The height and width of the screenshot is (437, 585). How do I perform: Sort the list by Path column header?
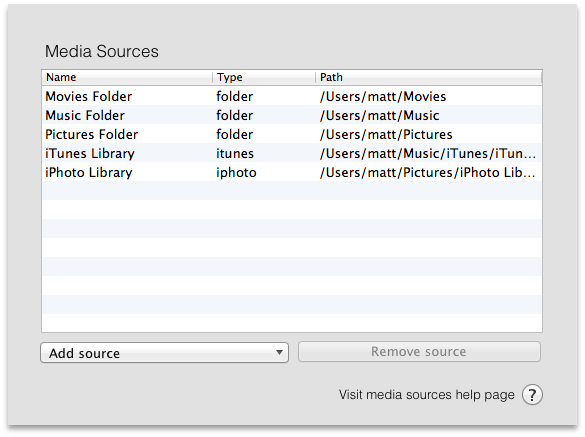click(429, 77)
